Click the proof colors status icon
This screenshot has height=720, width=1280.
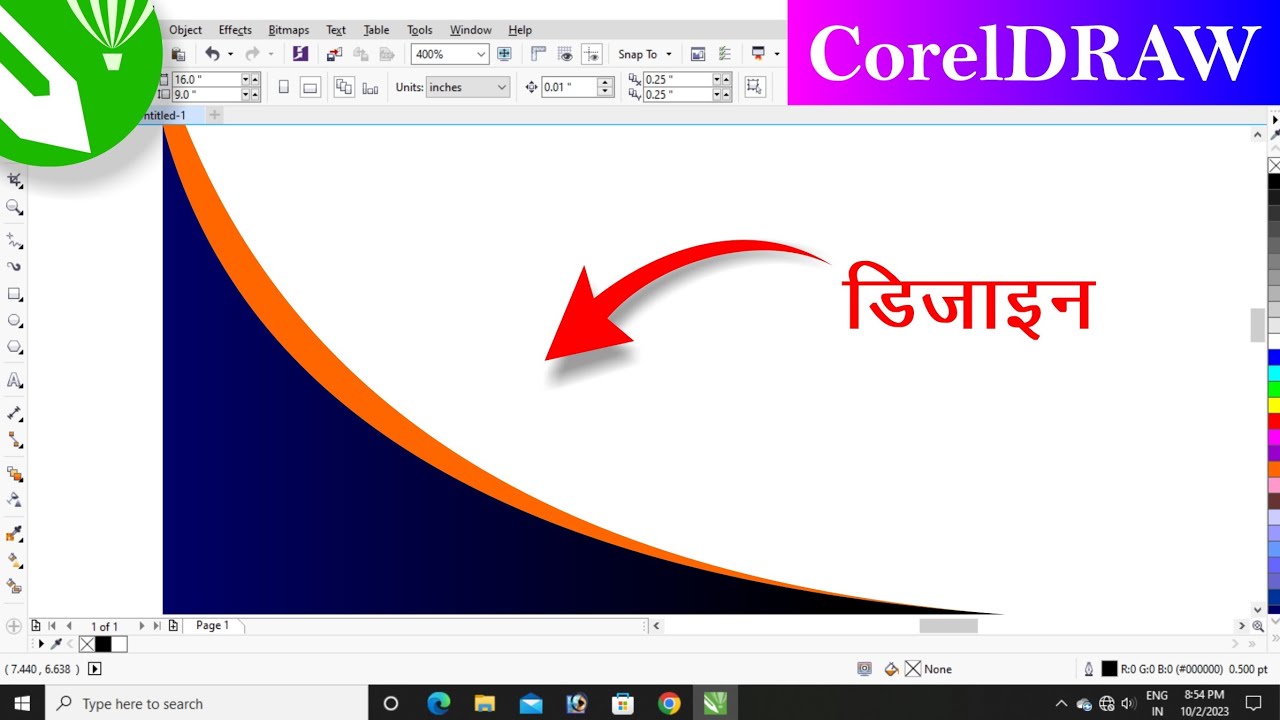pyautogui.click(x=865, y=669)
